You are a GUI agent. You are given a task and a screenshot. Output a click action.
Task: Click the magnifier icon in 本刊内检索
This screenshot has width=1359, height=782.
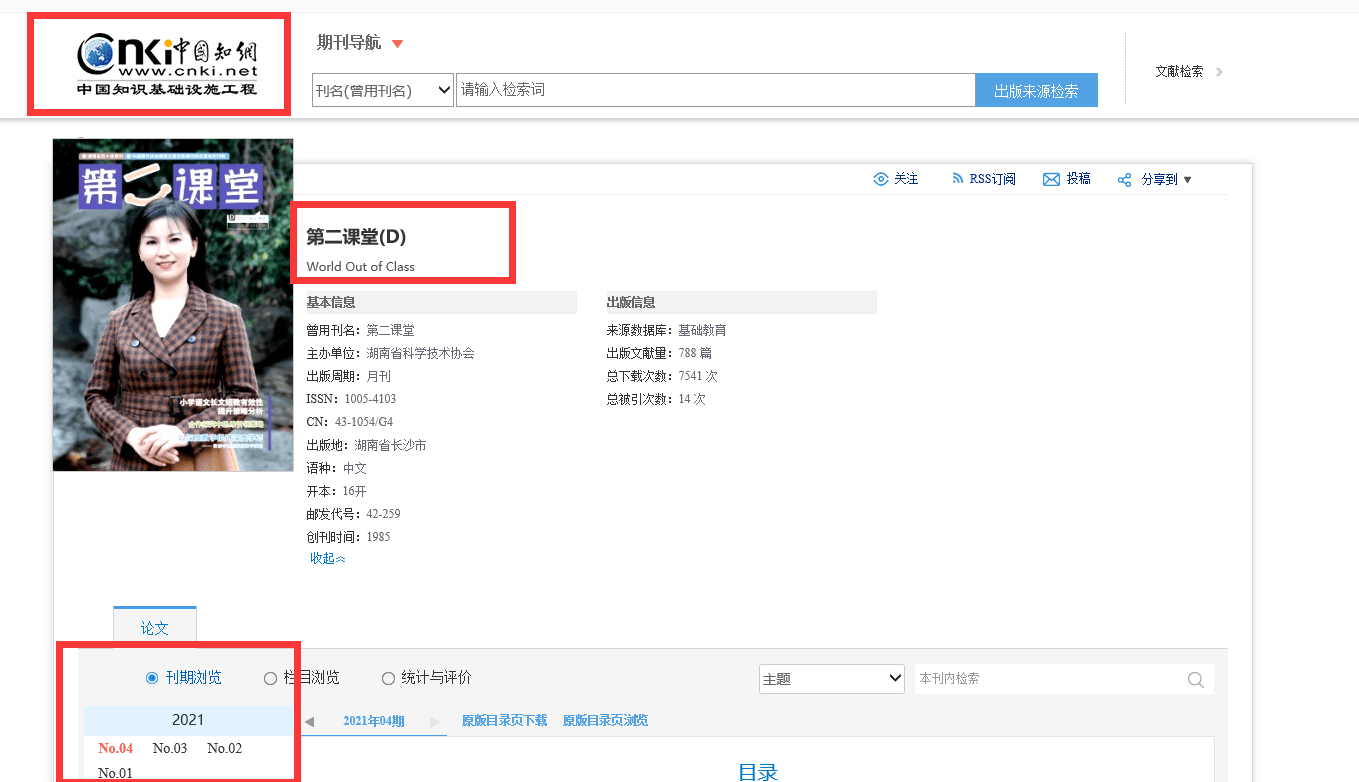[1195, 680]
